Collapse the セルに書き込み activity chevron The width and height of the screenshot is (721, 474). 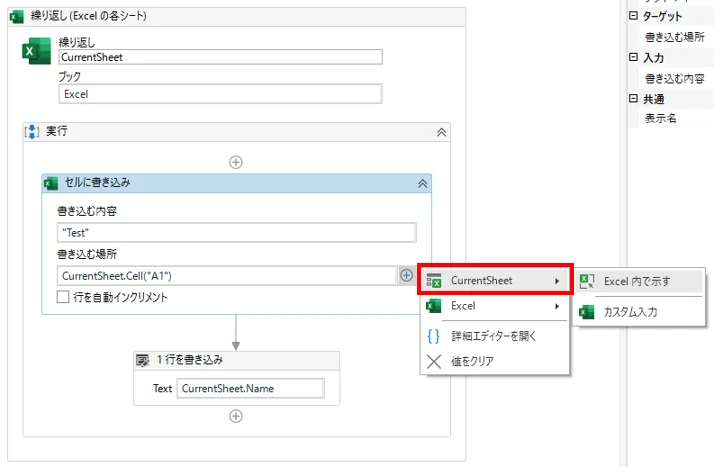point(422,183)
